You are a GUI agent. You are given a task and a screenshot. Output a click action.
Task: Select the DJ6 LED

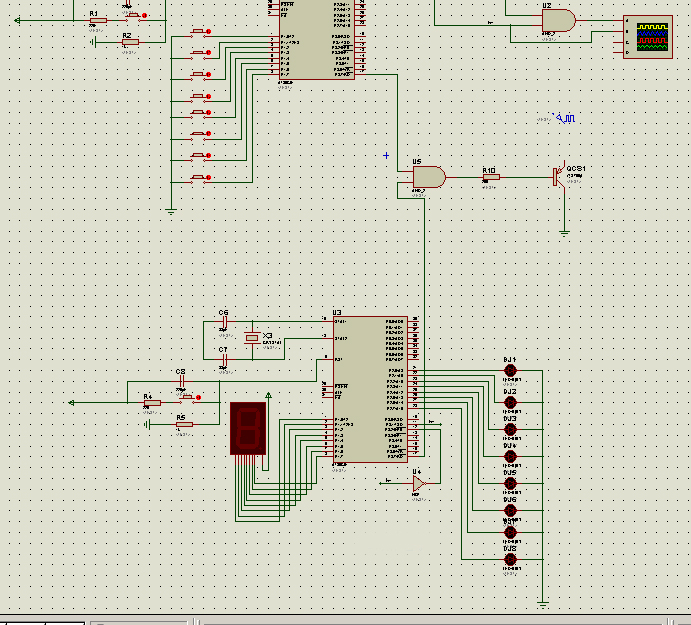[x=510, y=510]
